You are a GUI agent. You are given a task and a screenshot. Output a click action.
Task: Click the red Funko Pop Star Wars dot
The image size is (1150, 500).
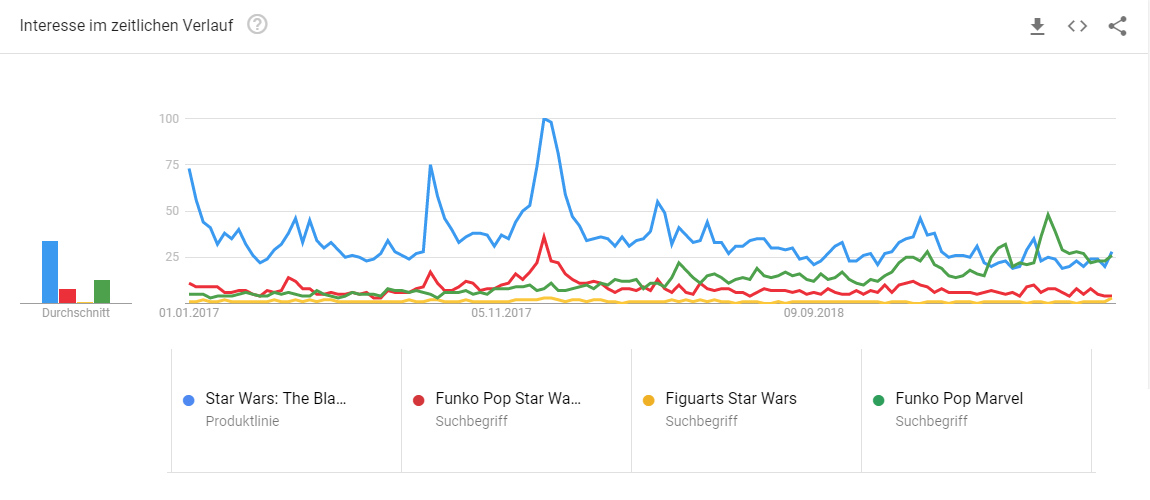tap(419, 400)
